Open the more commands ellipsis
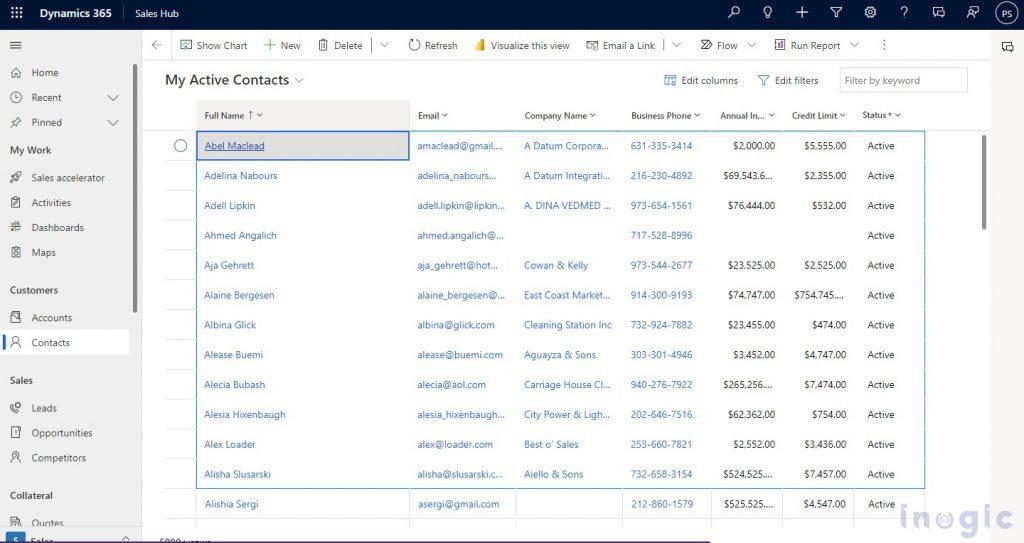The image size is (1024, 543). (x=884, y=45)
